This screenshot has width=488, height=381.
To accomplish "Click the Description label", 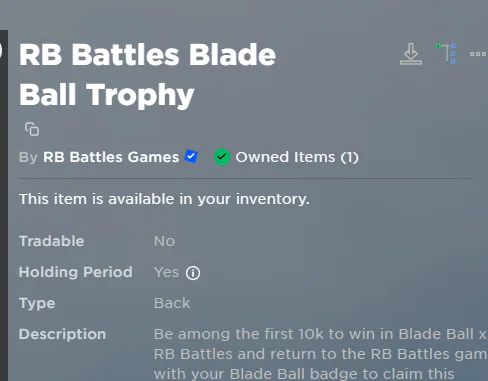I will pos(62,334).
